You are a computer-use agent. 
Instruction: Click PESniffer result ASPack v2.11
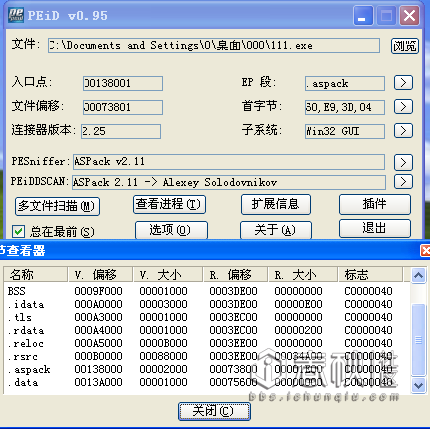click(x=229, y=162)
